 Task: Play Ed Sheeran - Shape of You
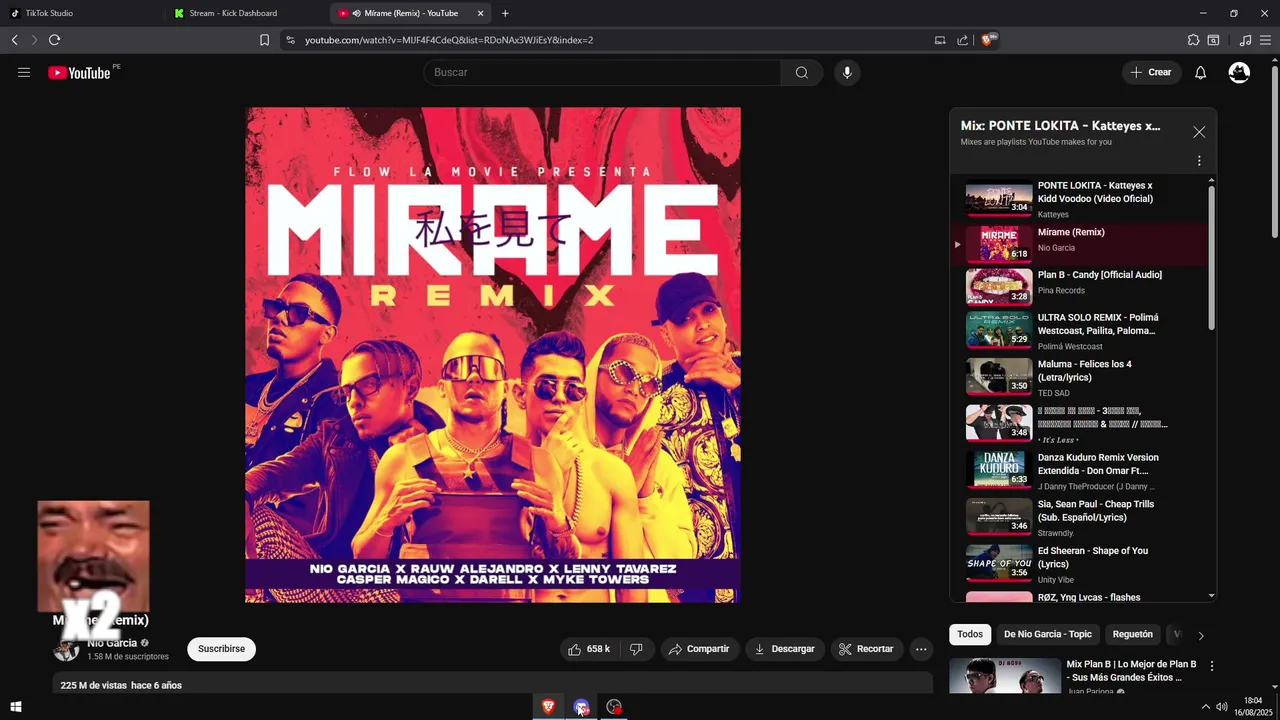1080,563
